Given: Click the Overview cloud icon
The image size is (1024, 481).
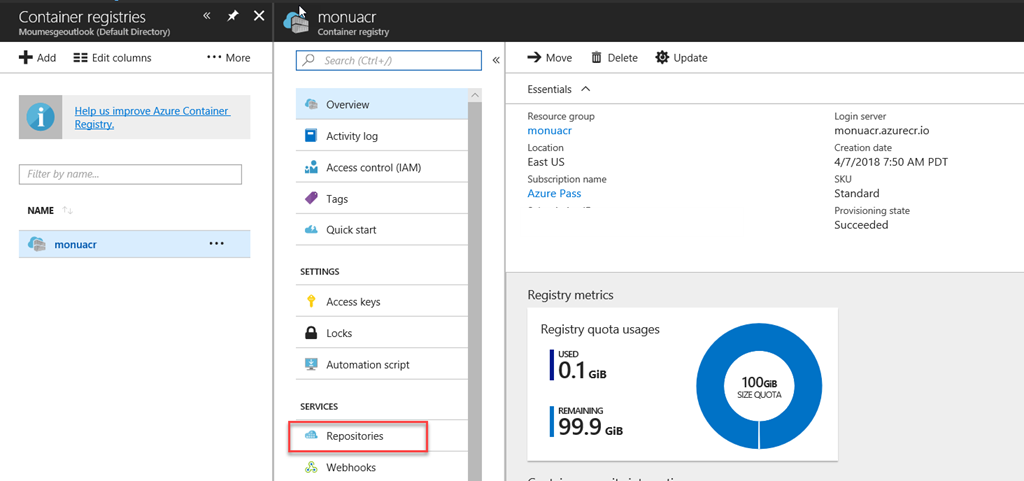Looking at the screenshot, I should [312, 104].
